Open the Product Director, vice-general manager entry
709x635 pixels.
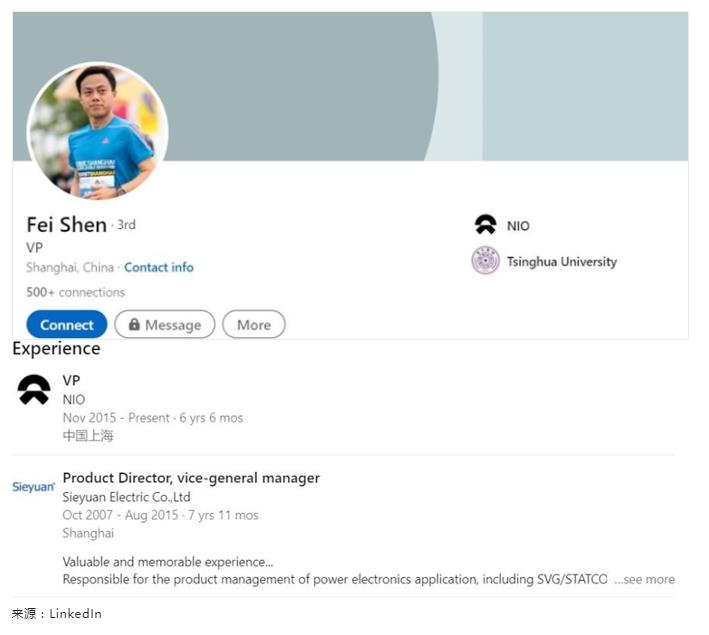pyautogui.click(x=191, y=478)
